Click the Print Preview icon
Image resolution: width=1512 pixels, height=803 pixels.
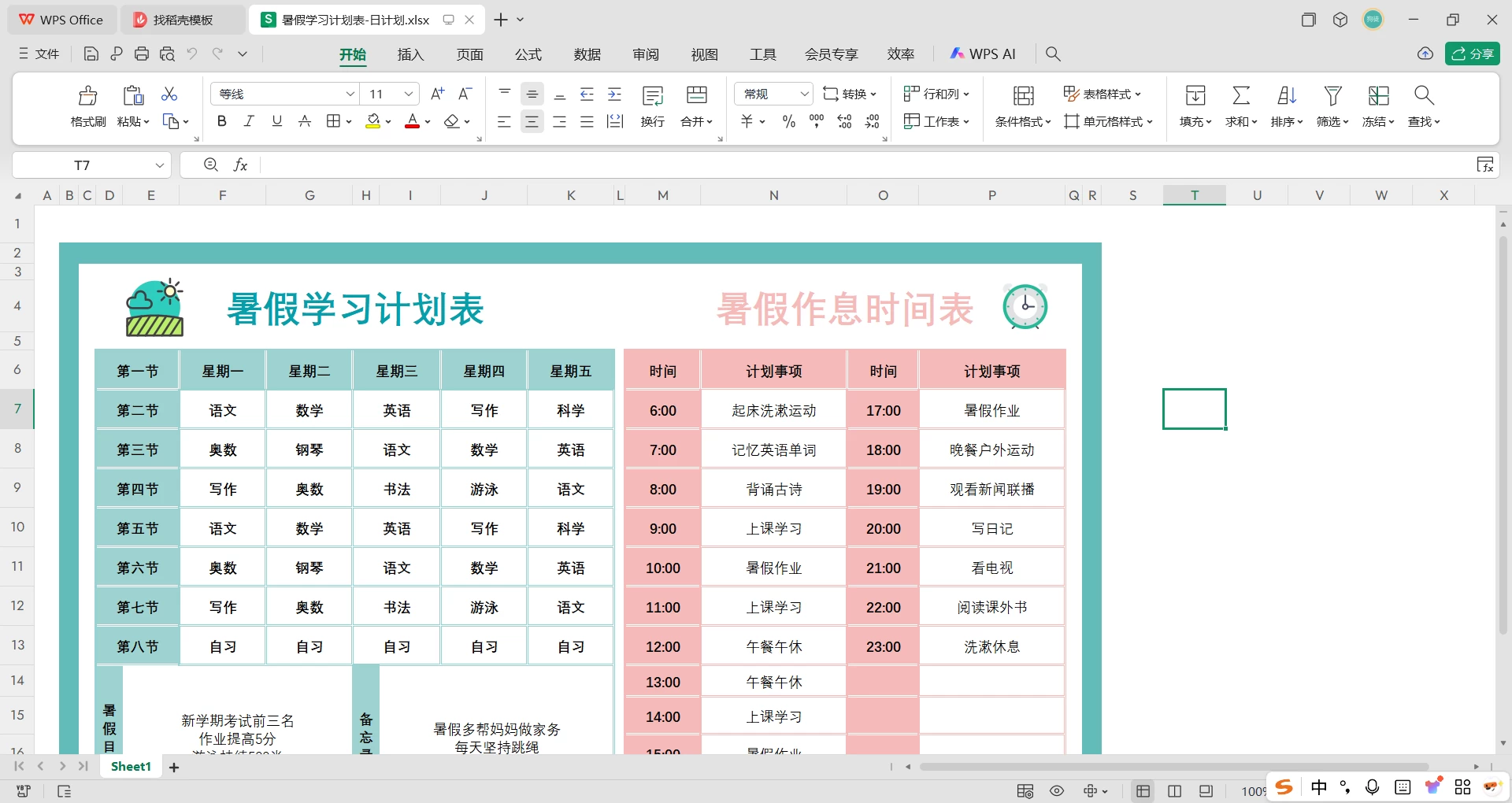click(167, 54)
